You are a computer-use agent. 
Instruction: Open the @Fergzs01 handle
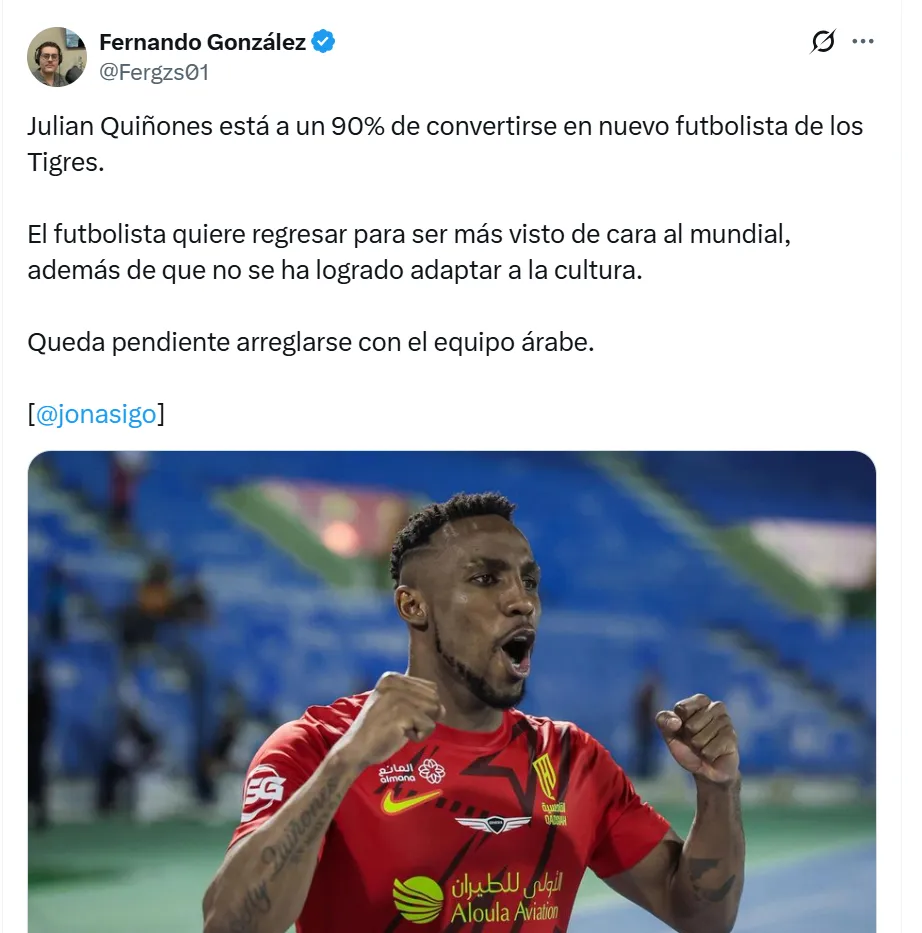tap(154, 73)
